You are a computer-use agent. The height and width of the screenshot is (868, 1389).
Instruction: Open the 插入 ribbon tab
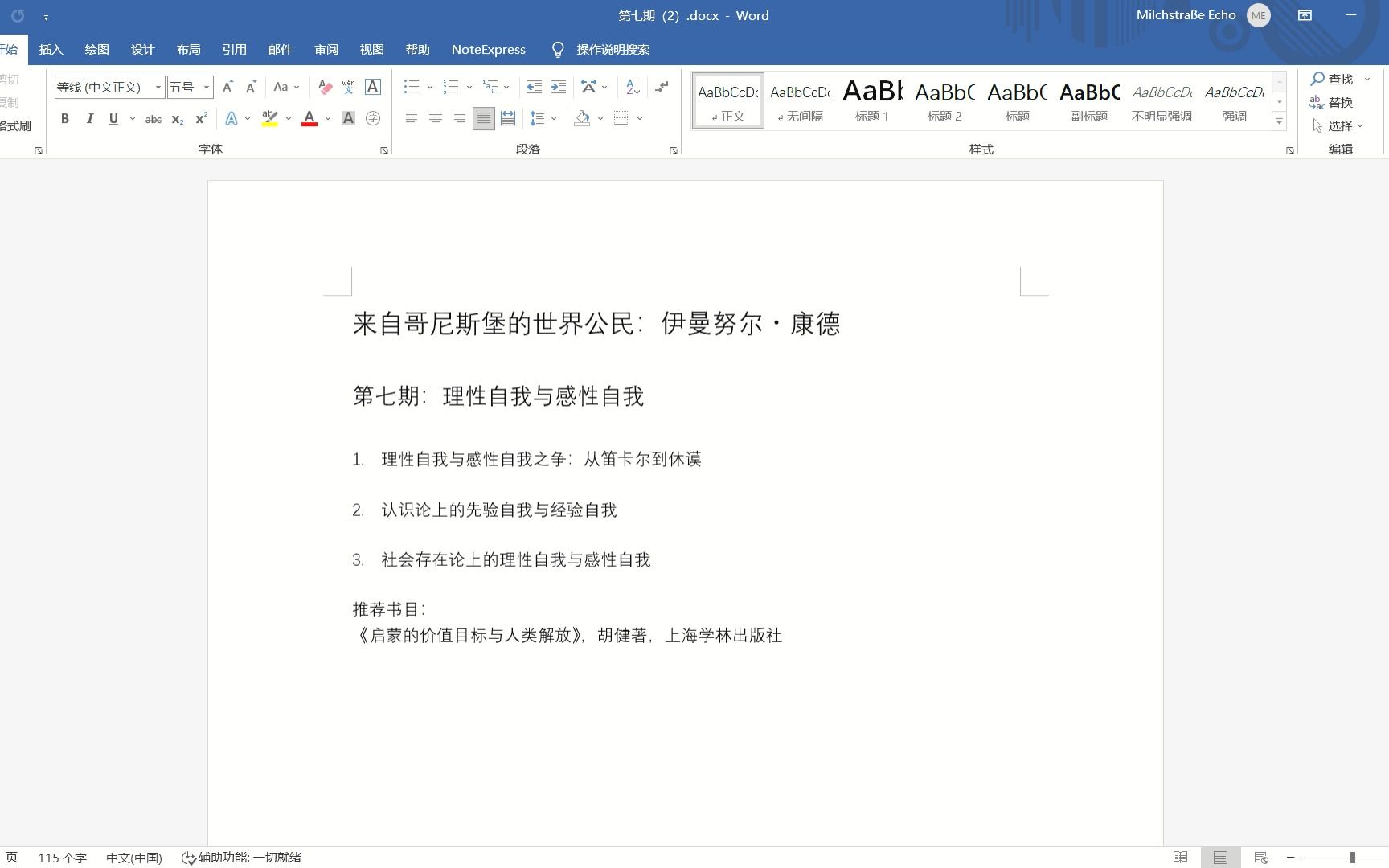click(x=51, y=50)
